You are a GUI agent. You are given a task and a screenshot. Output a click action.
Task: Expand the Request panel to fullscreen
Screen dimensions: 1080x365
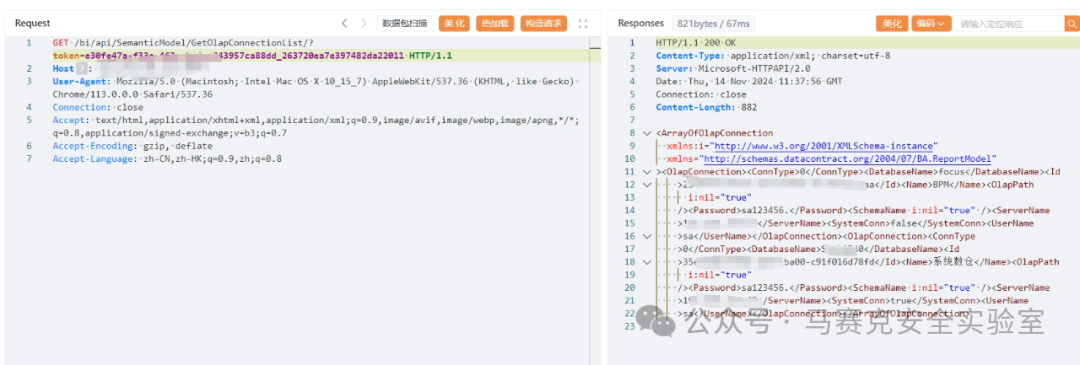pos(583,23)
